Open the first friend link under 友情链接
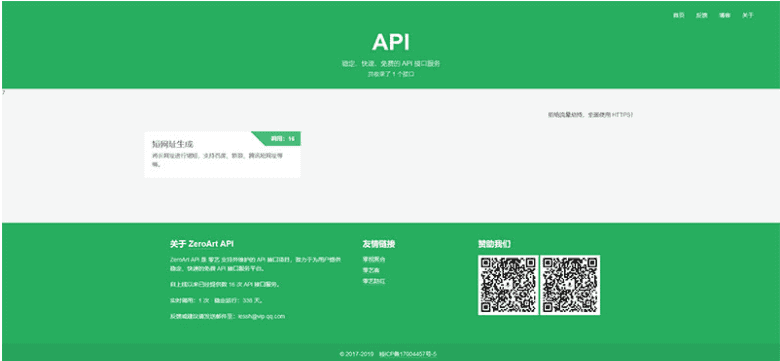Screen dimensions: 780x361 (374, 259)
